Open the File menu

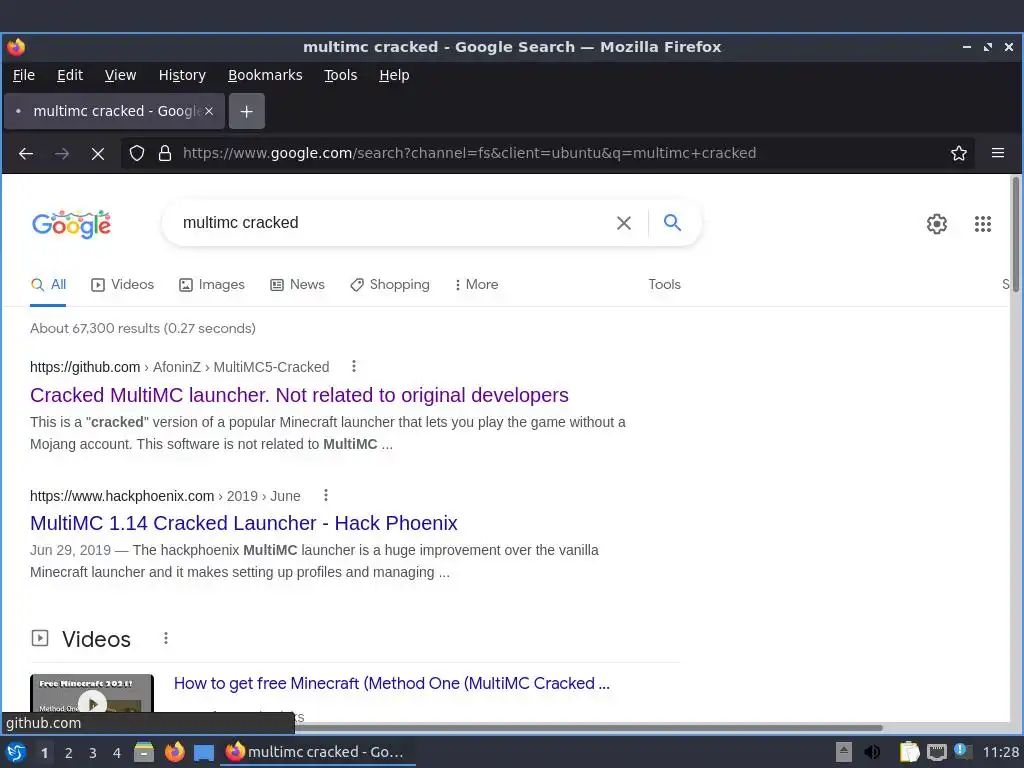point(24,75)
